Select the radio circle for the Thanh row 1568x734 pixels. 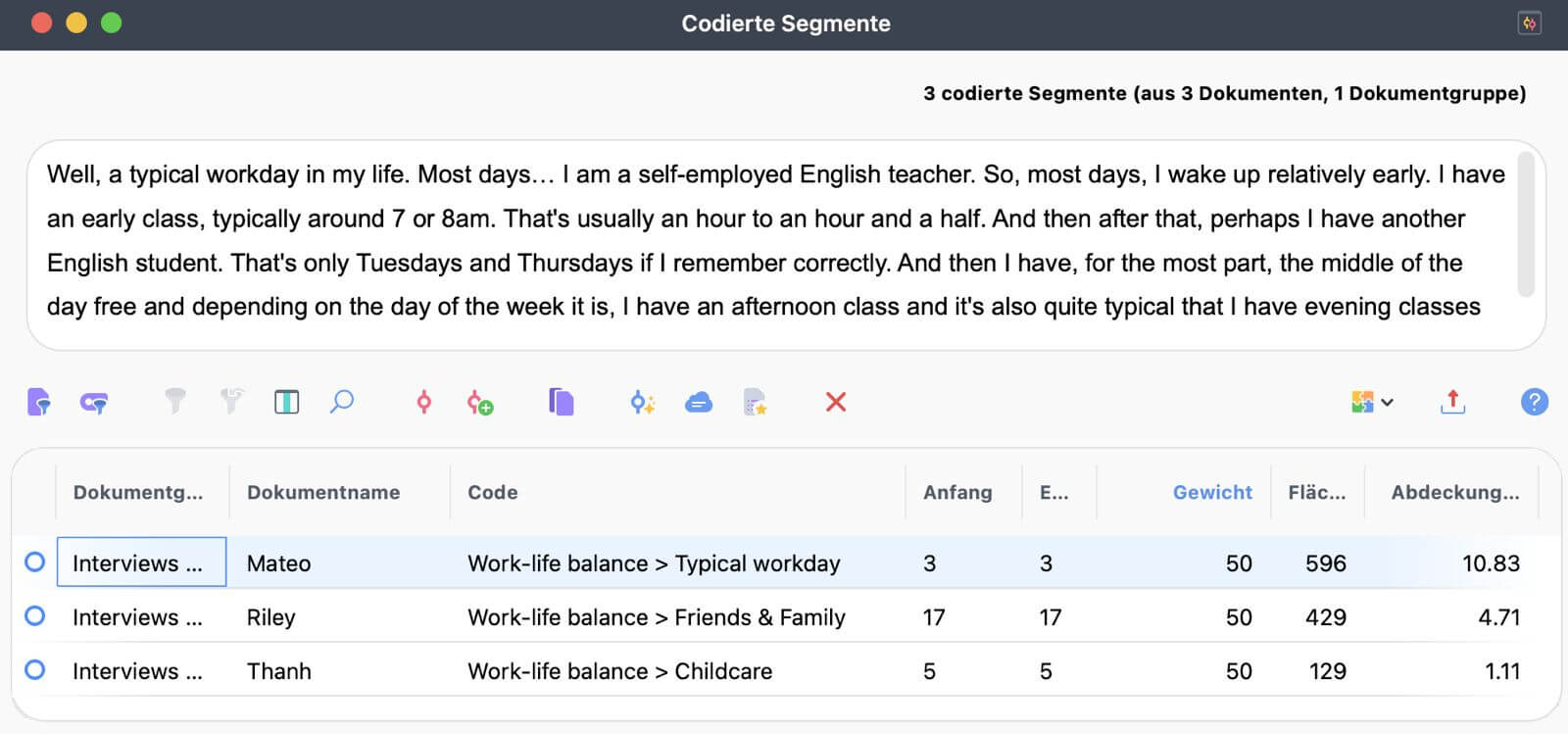click(x=35, y=670)
